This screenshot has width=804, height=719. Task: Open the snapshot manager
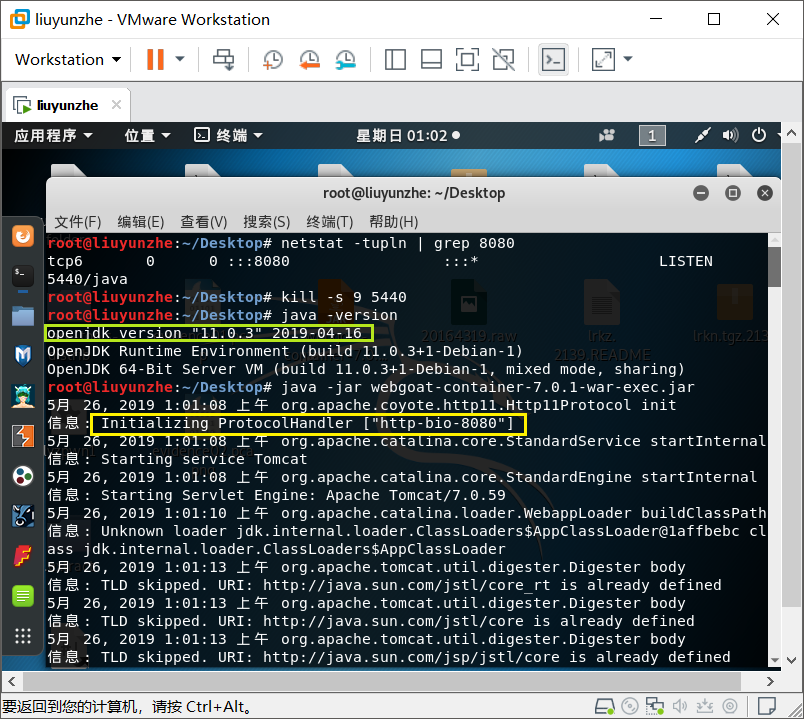tap(346, 59)
